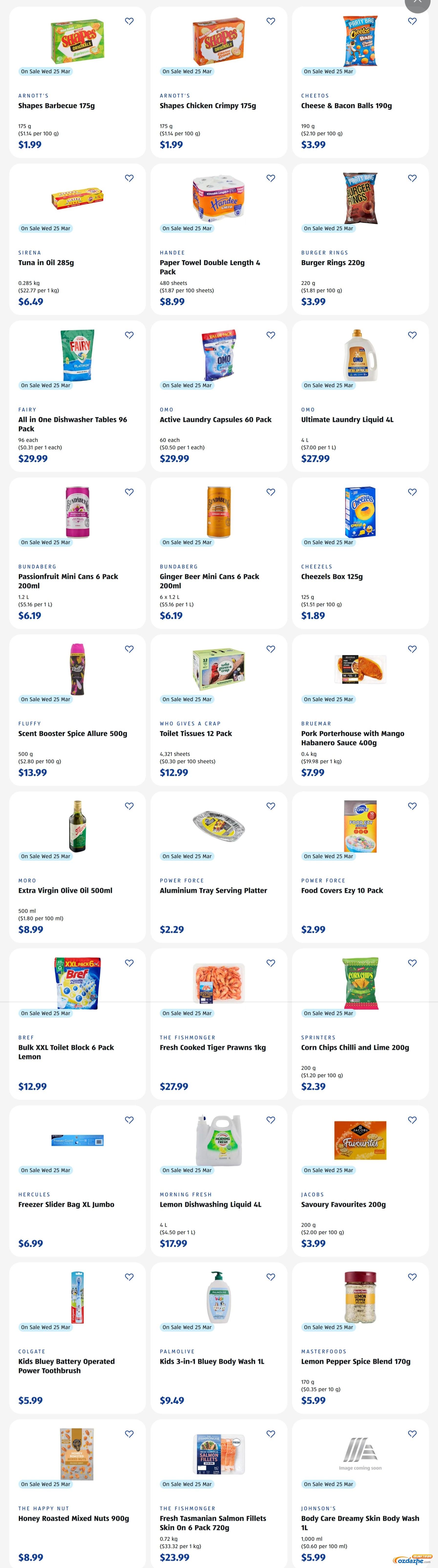Click heart icon on Cheetos Cheese & Bacon Balls
This screenshot has width=438, height=1568.
(x=412, y=21)
